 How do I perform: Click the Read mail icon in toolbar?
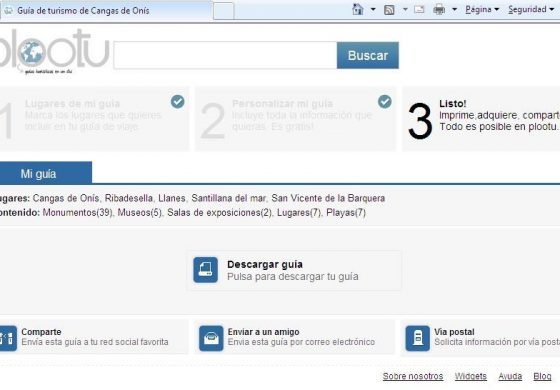click(419, 10)
